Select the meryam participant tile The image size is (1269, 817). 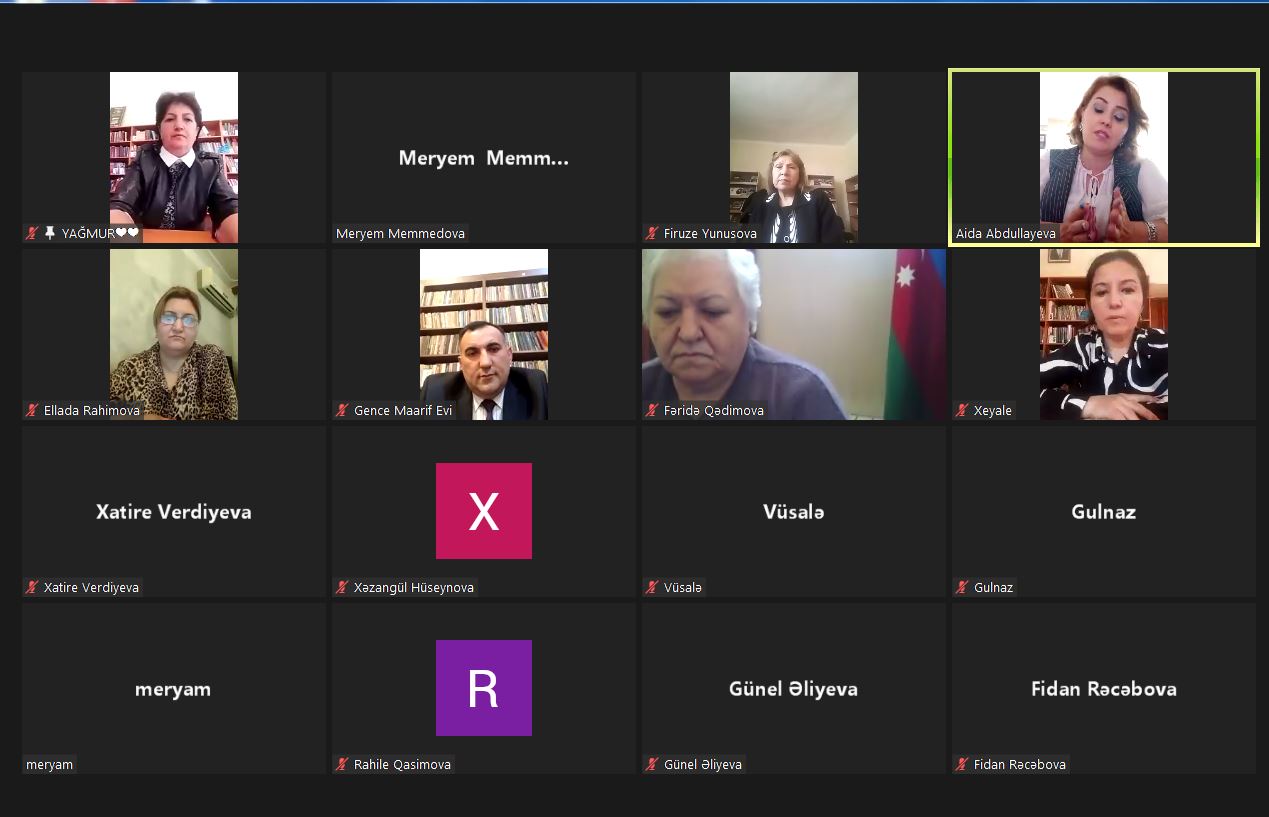click(173, 688)
